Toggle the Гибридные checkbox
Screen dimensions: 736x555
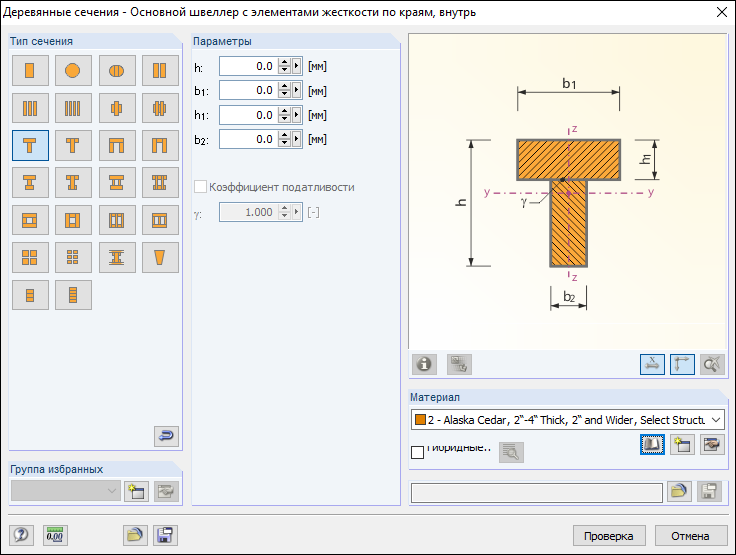(417, 452)
